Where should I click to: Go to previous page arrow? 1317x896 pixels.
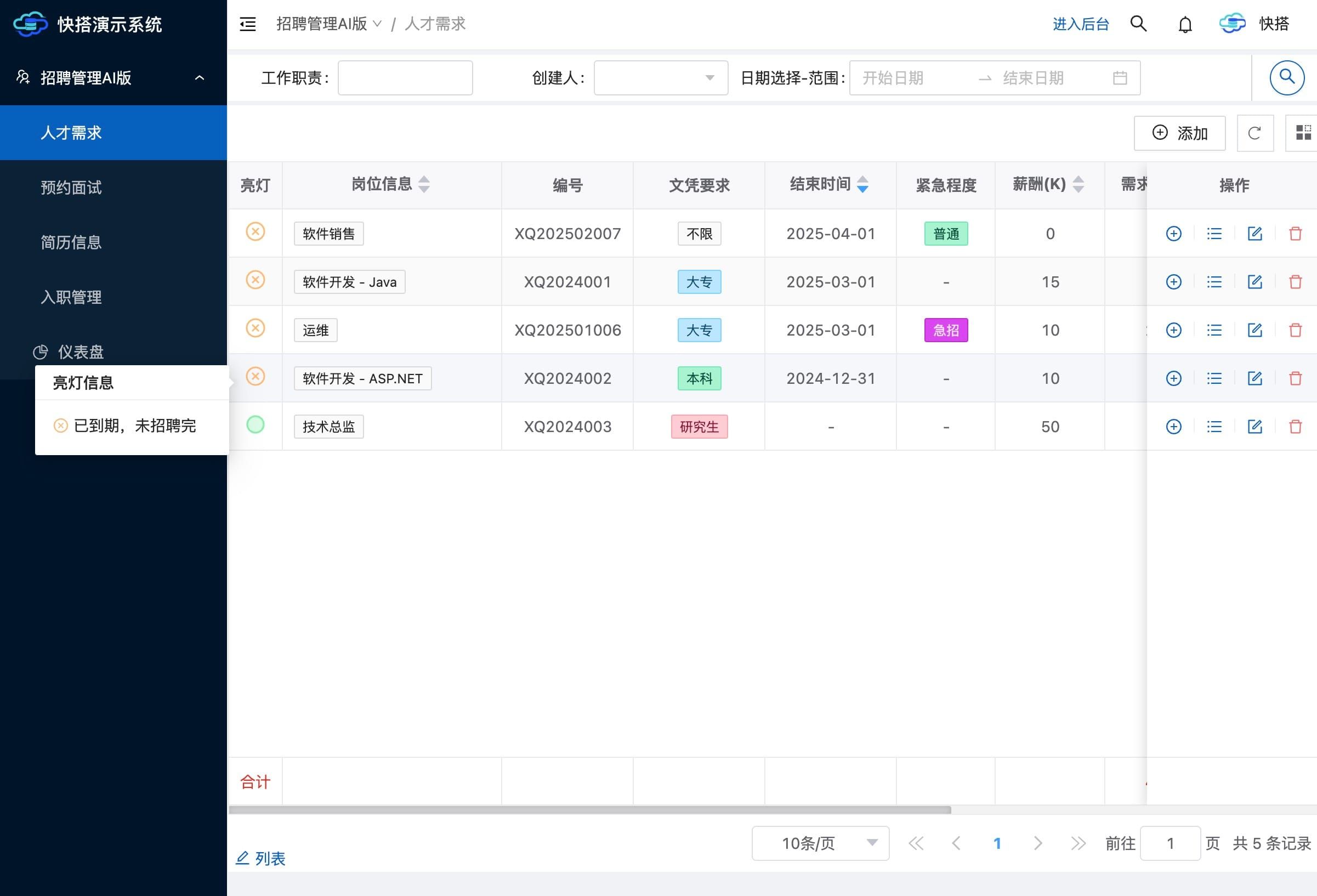pos(956,843)
